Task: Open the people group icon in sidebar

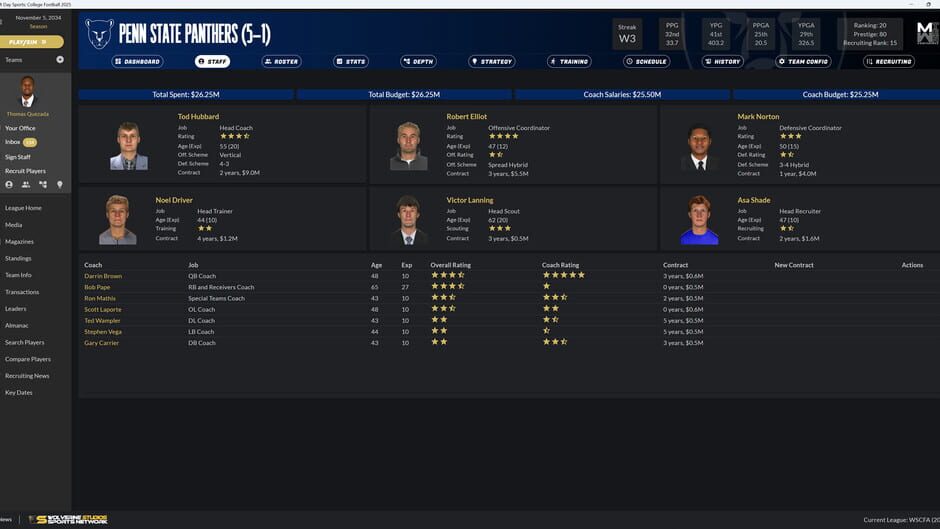Action: tap(26, 185)
